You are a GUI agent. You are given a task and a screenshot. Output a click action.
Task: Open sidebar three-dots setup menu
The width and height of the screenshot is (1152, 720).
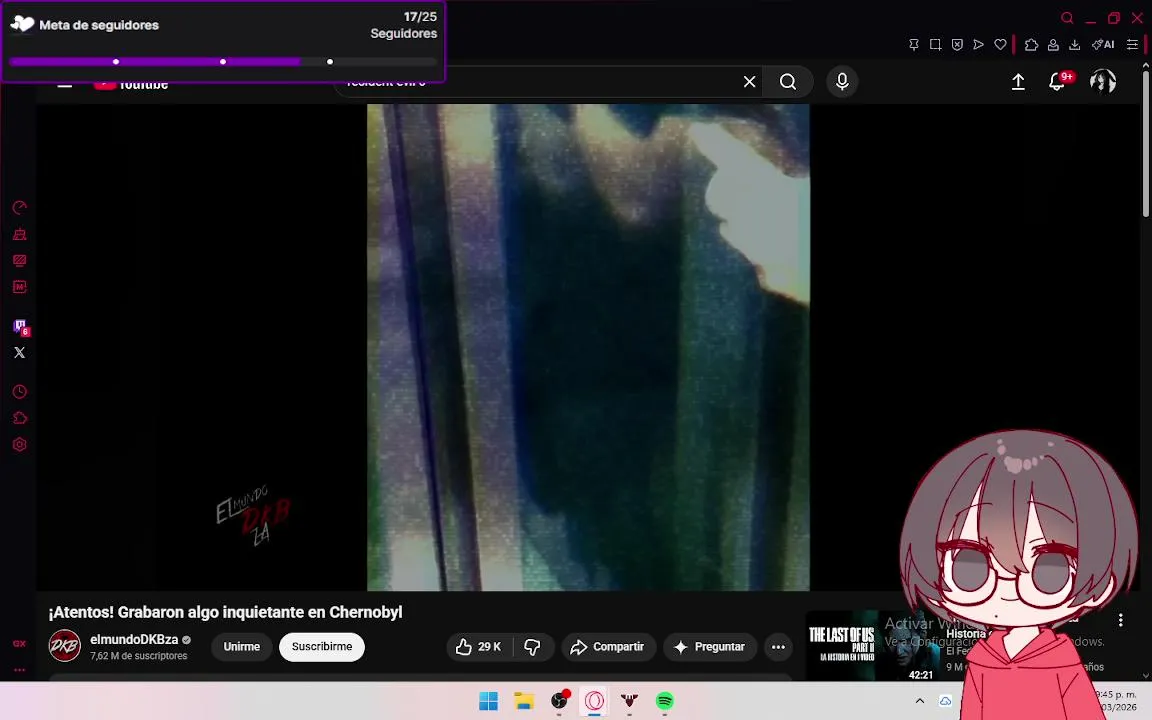pos(20,670)
